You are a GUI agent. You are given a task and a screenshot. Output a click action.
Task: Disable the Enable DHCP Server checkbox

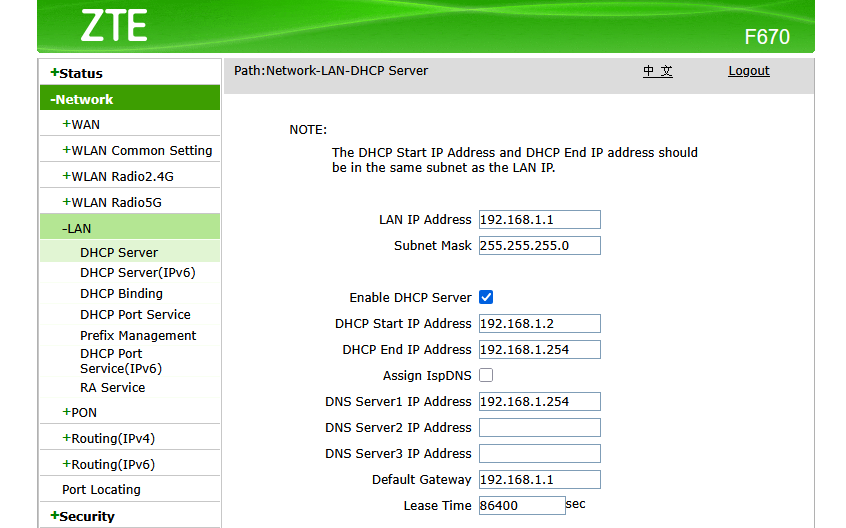[x=486, y=297]
